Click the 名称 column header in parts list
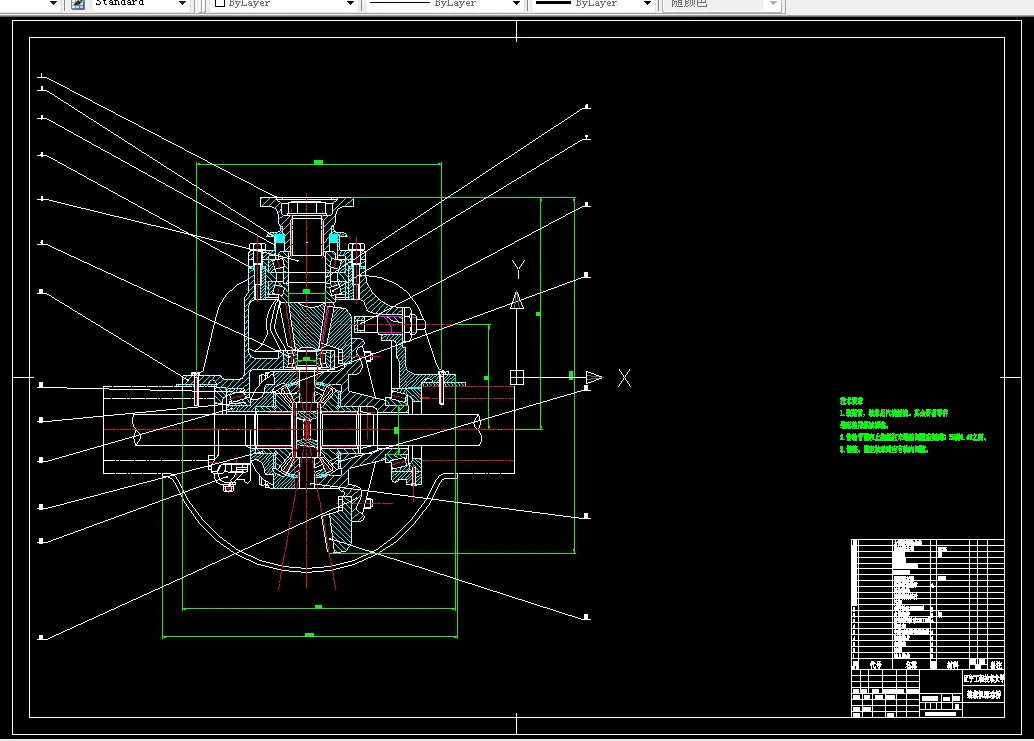Image resolution: width=1034 pixels, height=741 pixels. (x=911, y=665)
